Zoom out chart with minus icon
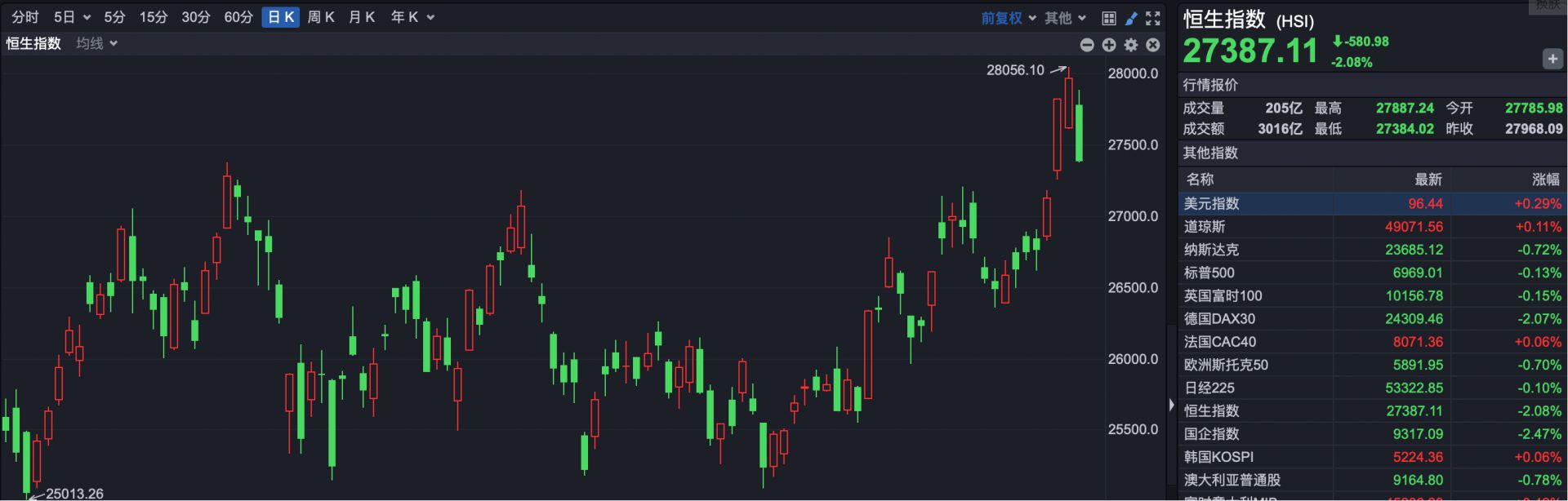 tap(1086, 45)
